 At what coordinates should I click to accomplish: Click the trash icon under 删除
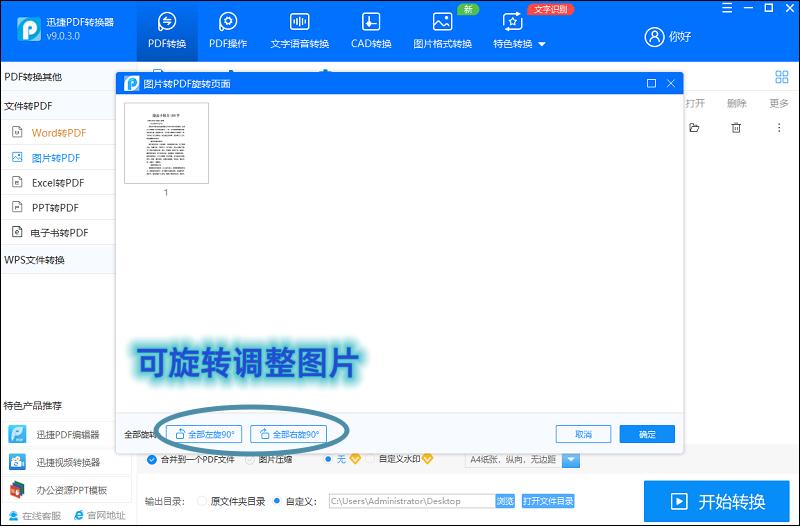tap(736, 128)
